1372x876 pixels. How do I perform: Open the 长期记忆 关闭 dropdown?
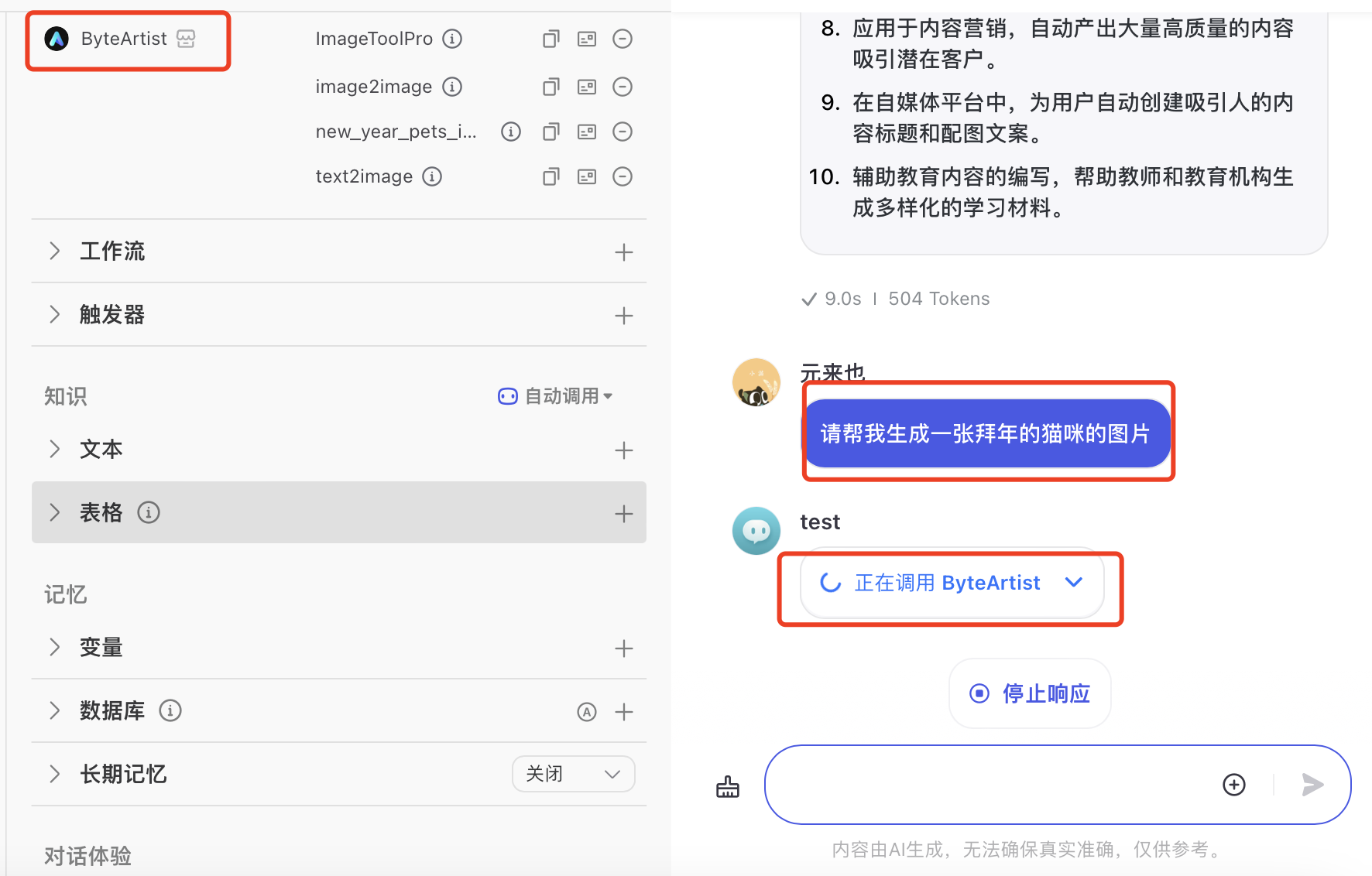coord(574,774)
